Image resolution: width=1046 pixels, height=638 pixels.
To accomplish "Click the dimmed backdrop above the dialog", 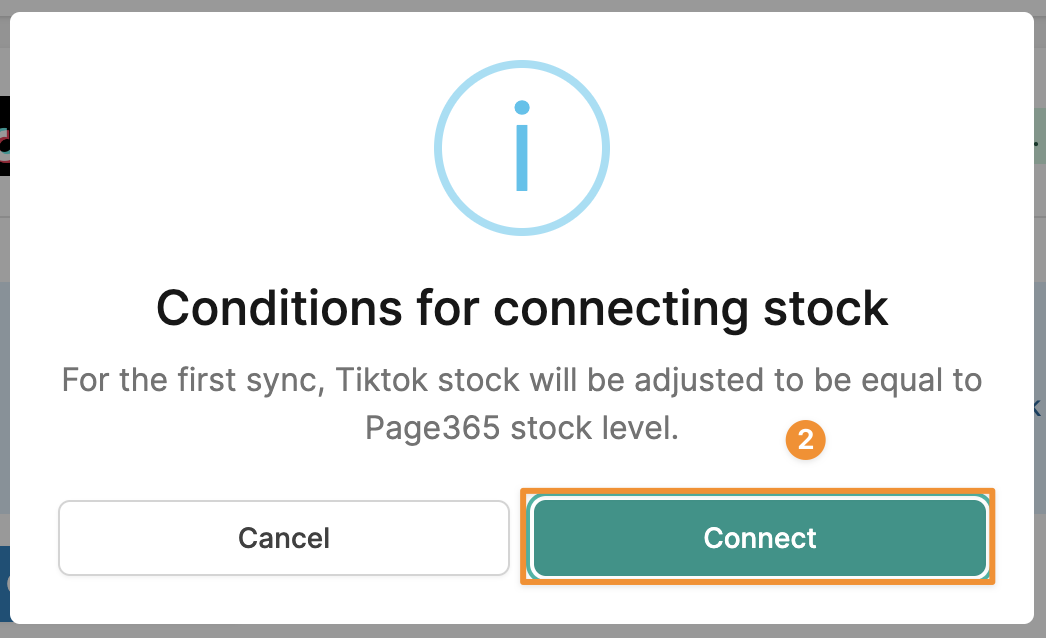I will click(523, 5).
